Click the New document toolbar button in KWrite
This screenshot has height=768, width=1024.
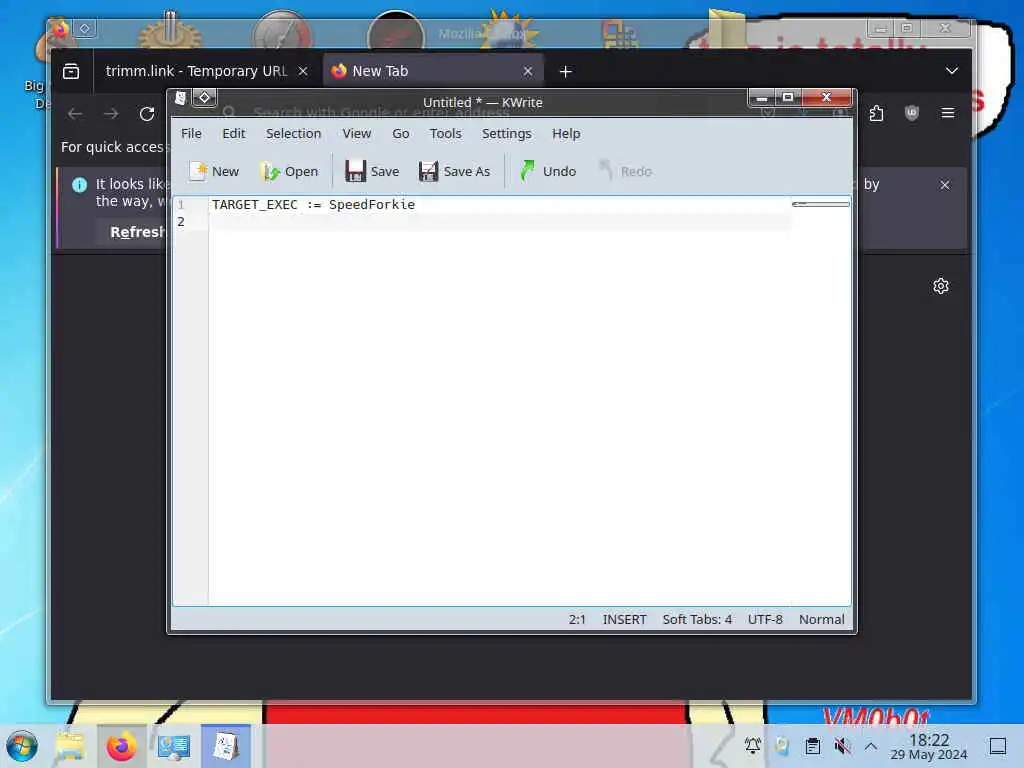[x=214, y=171]
